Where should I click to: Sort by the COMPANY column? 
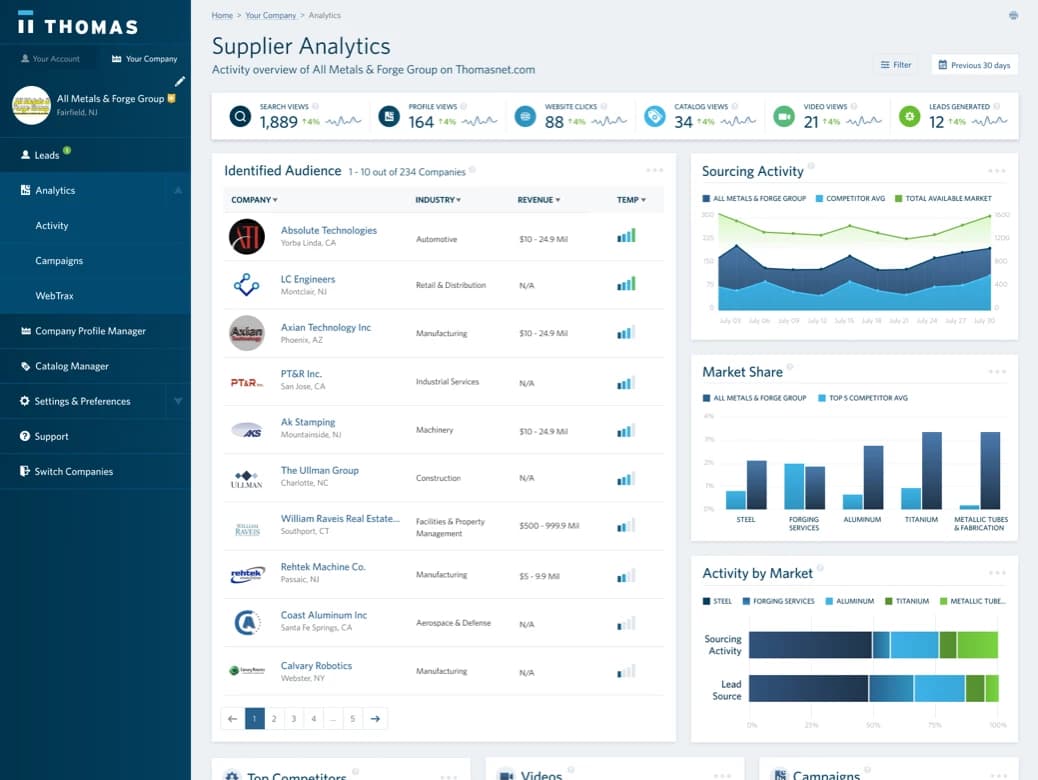(x=254, y=200)
